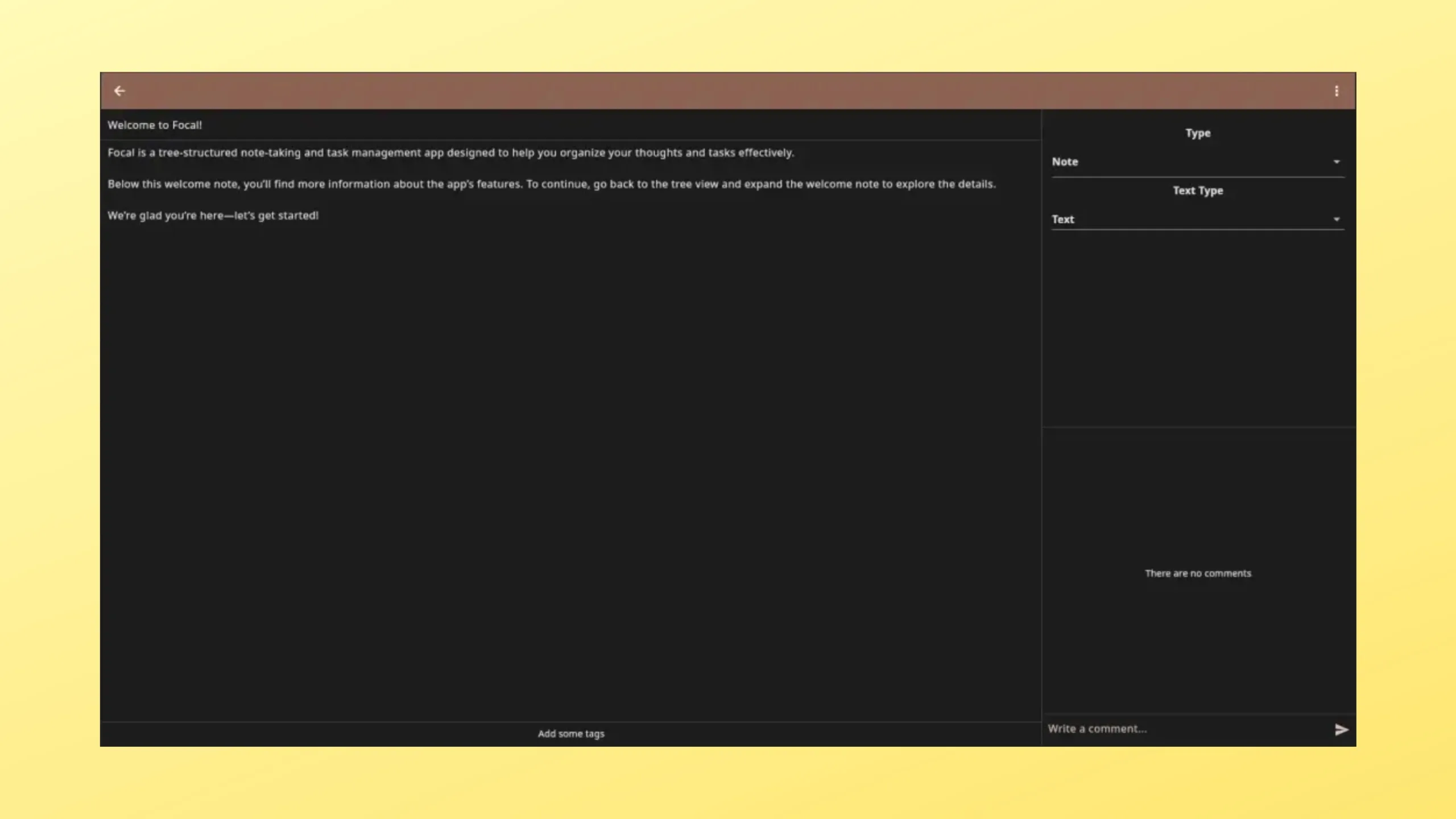Open the three-dot overflow menu
The width and height of the screenshot is (1456, 819).
click(x=1337, y=91)
